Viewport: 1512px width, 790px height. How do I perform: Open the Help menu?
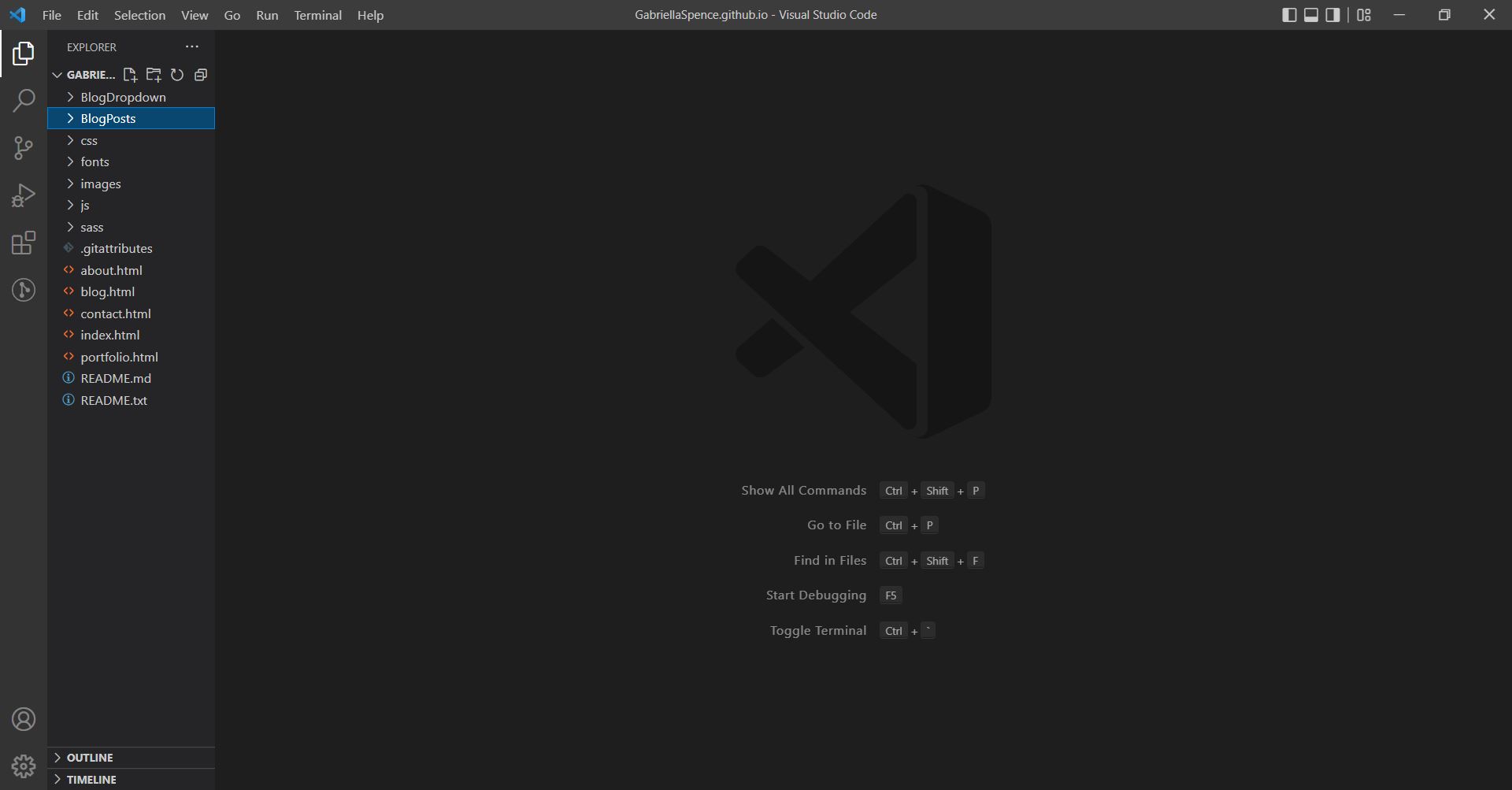370,15
